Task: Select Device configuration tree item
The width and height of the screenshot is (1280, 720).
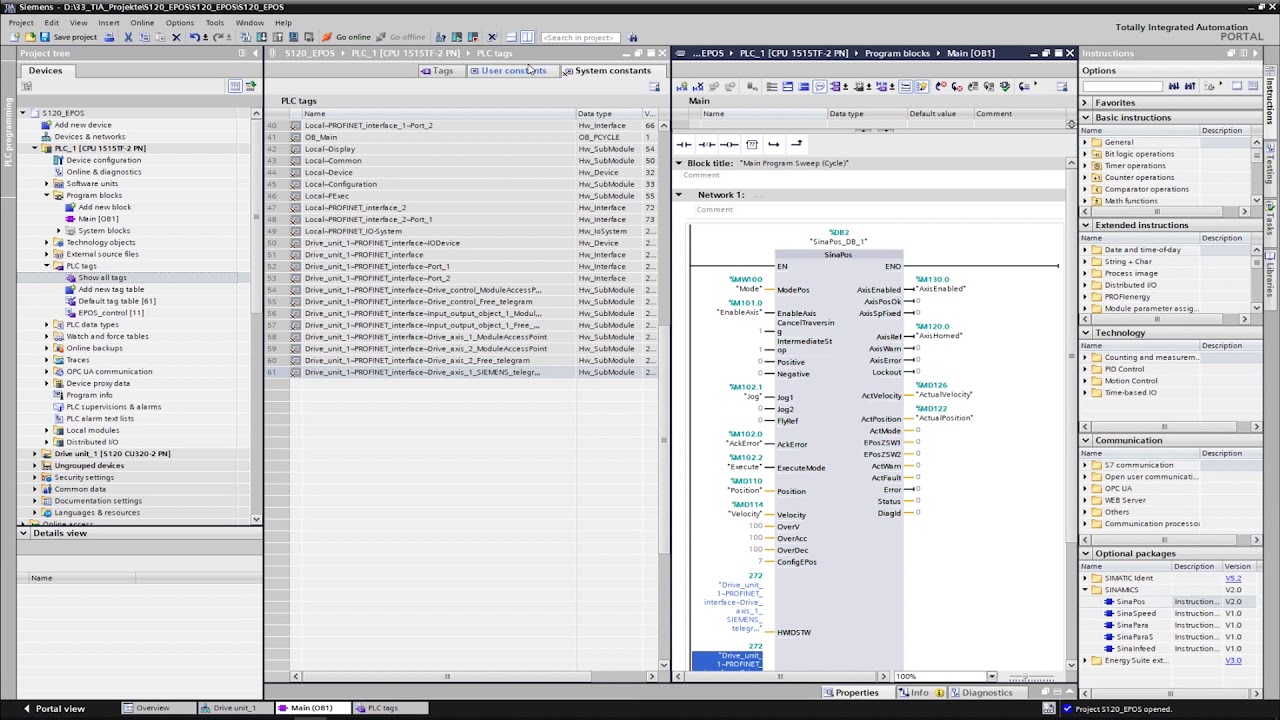Action: (103, 160)
